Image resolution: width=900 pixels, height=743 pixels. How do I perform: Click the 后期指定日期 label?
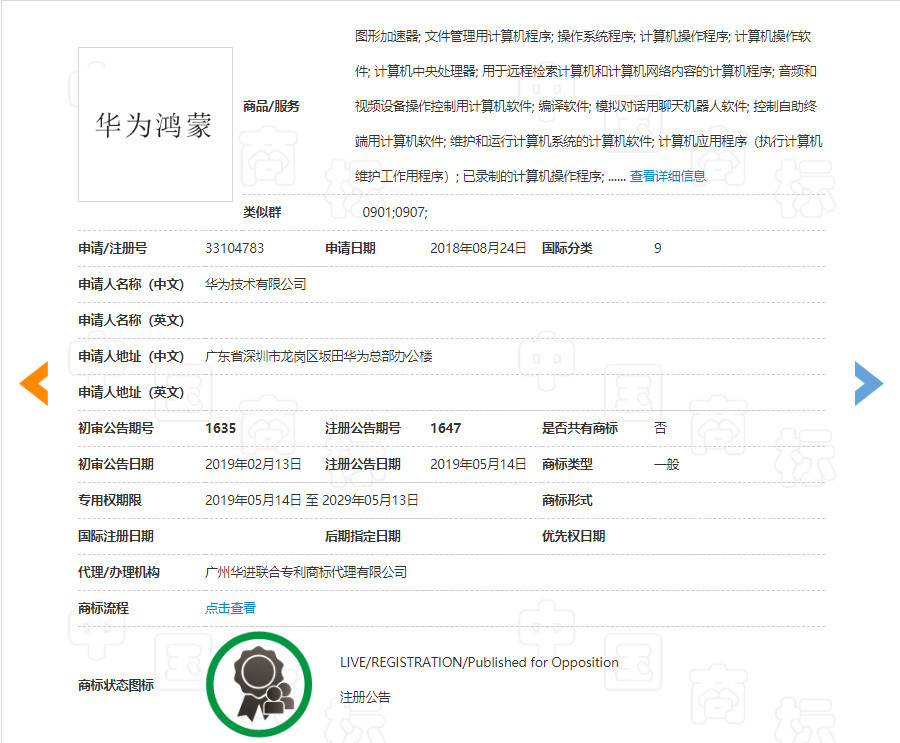363,536
